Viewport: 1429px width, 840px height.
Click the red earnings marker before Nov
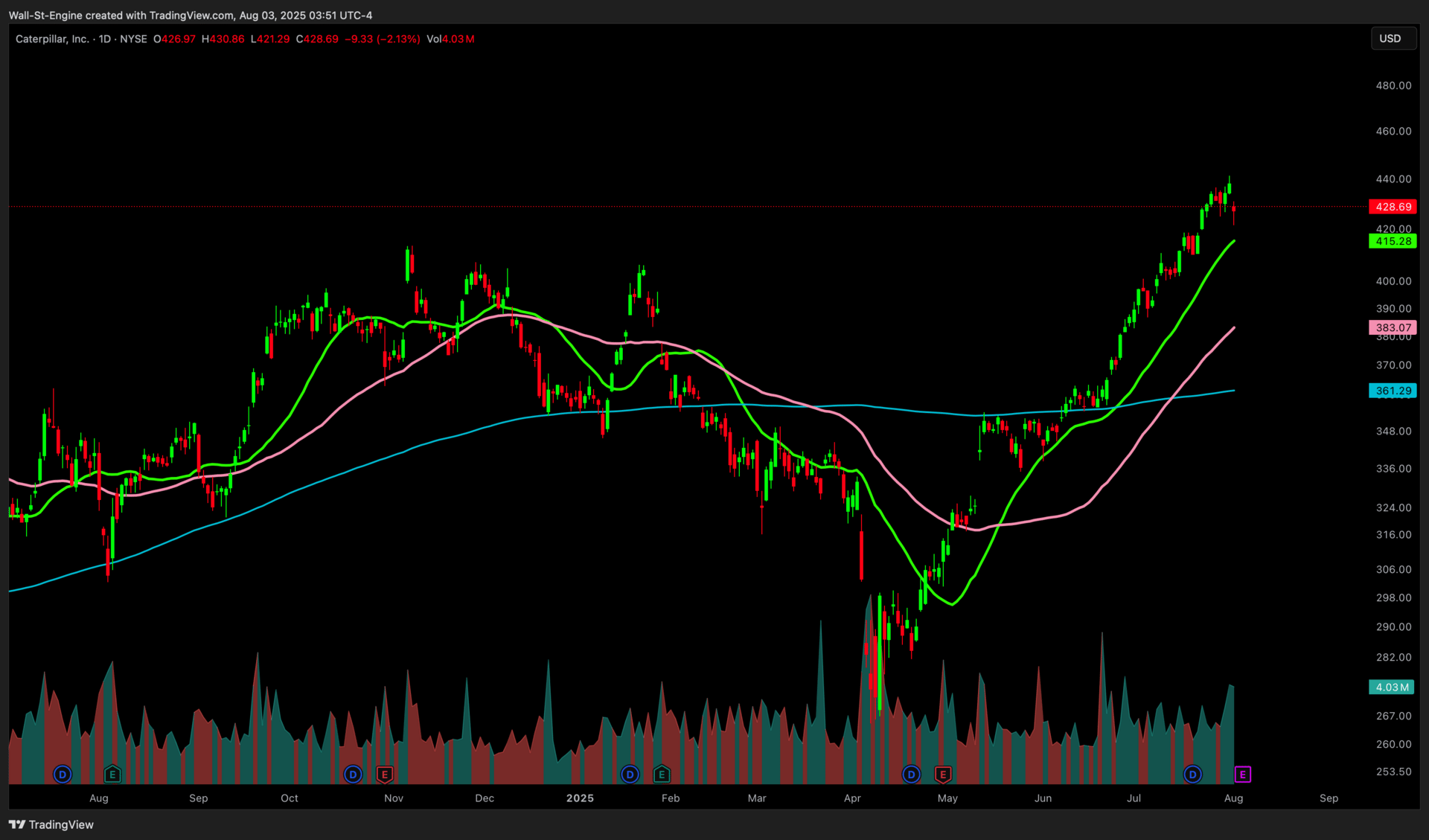[x=385, y=775]
